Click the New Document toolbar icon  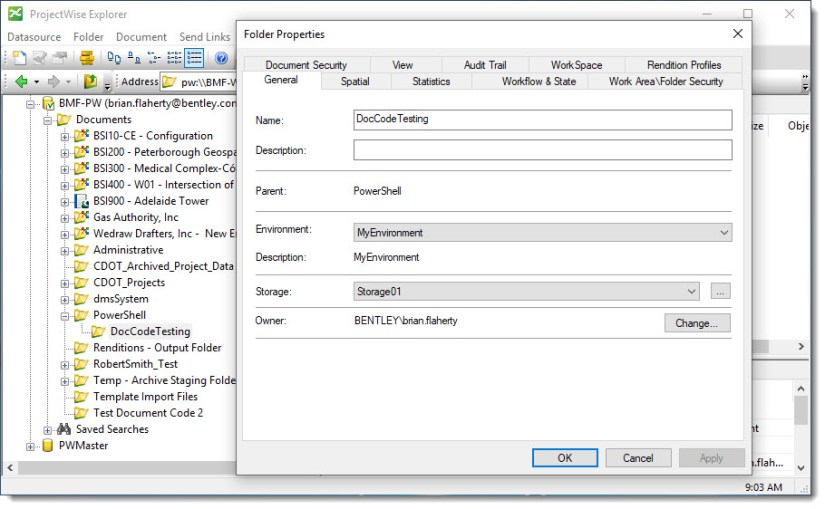pyautogui.click(x=19, y=57)
